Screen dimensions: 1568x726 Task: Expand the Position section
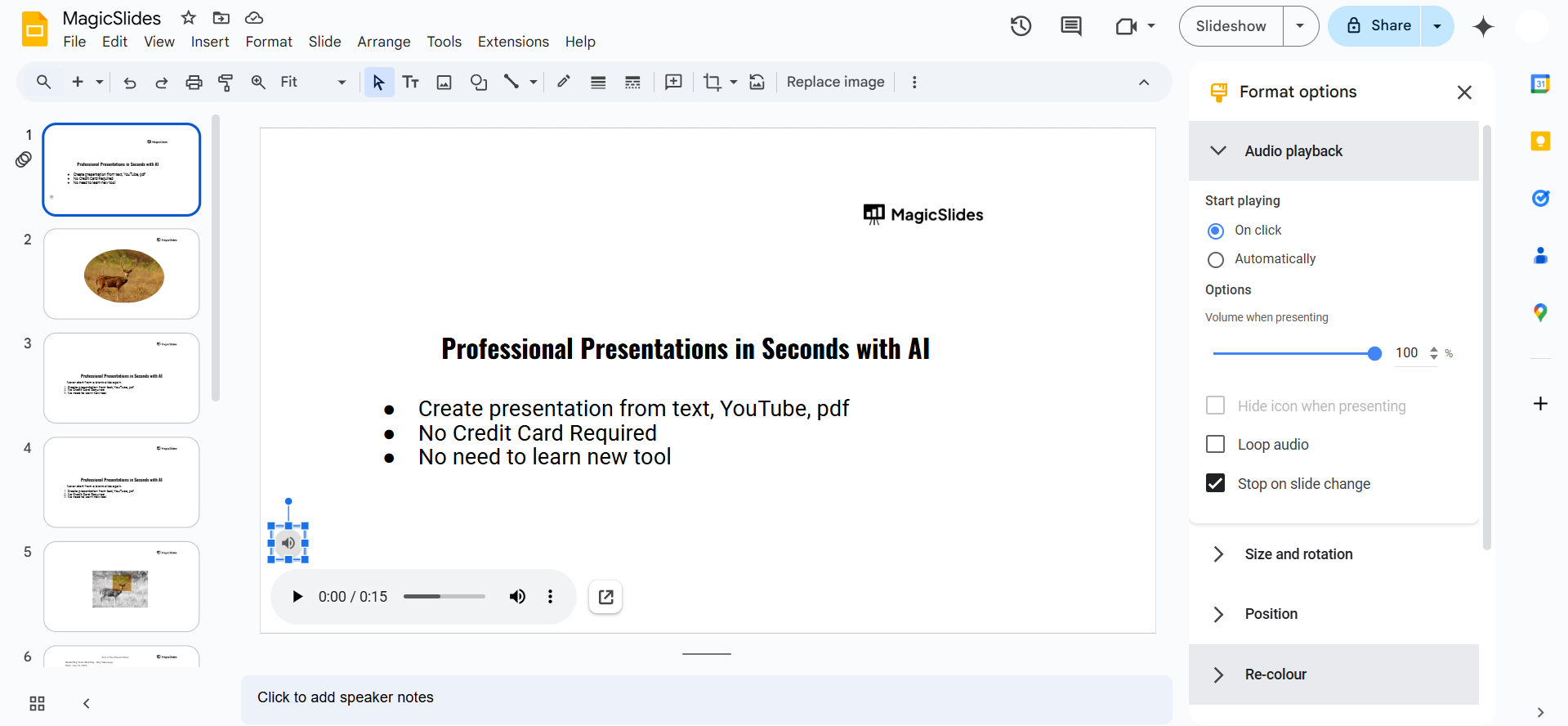[1271, 614]
